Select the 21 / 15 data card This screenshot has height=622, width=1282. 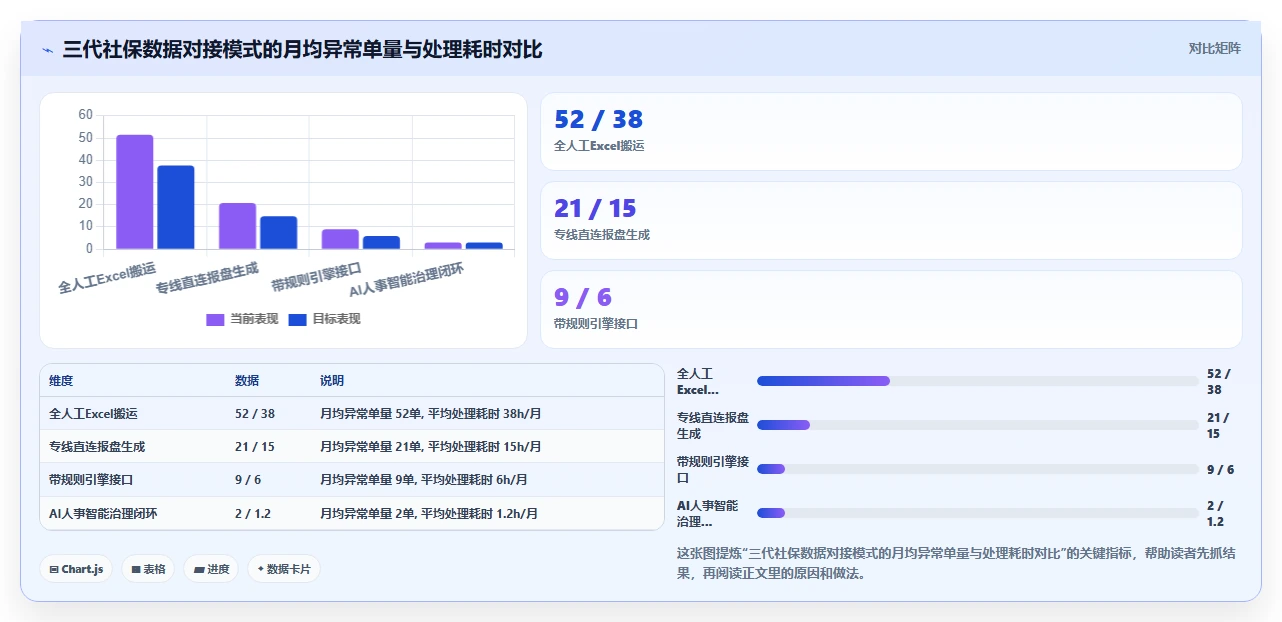[891, 221]
